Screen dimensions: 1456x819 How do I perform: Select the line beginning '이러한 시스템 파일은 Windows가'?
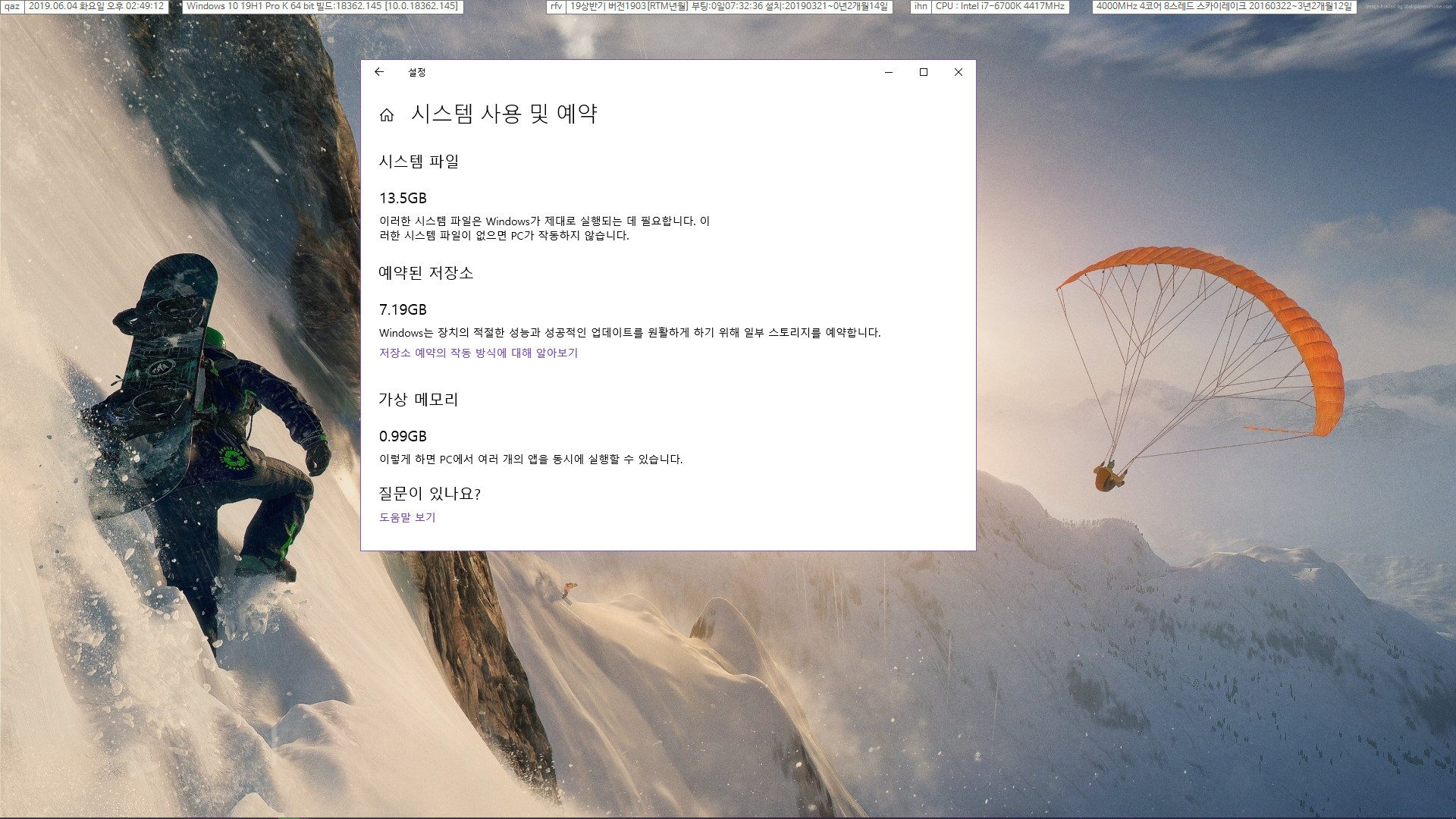(x=544, y=221)
